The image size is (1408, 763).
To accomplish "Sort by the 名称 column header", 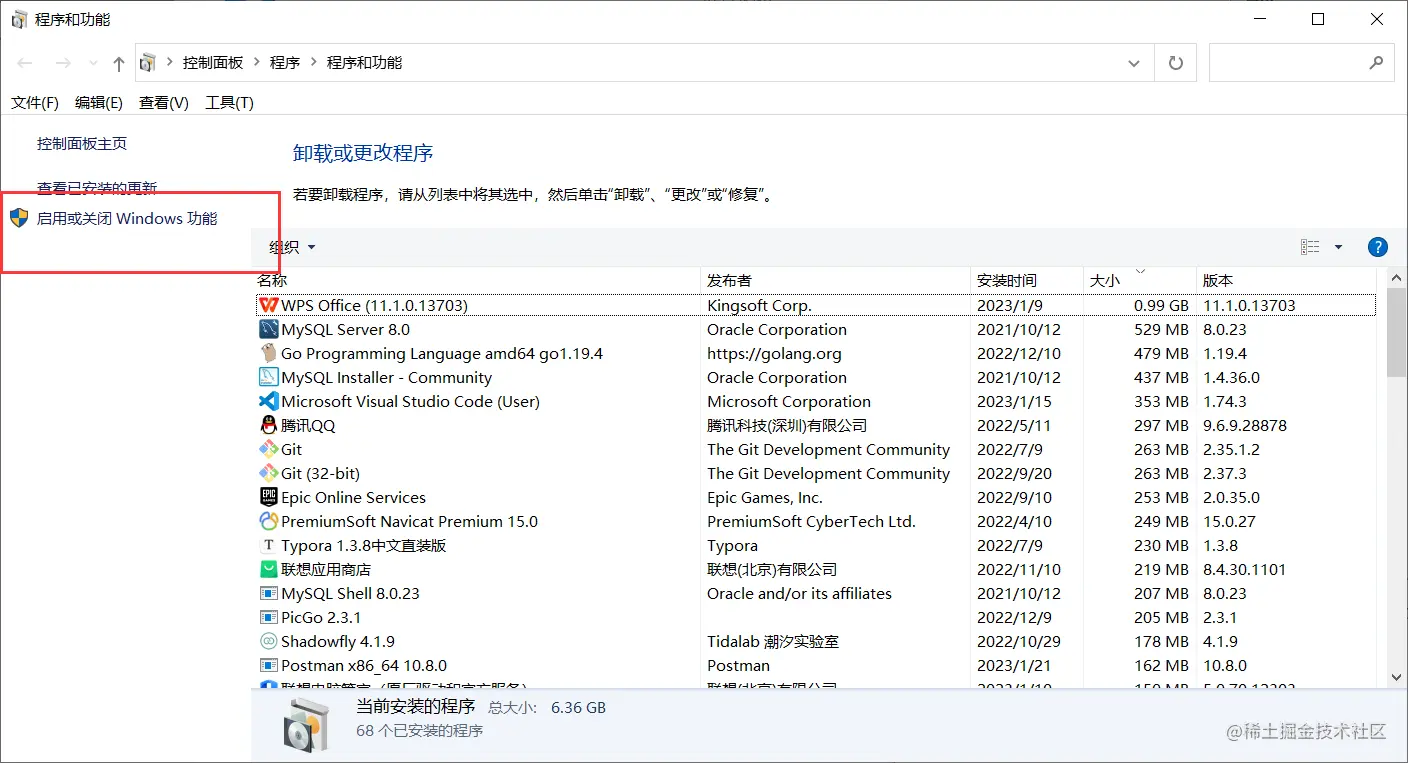I will 478,280.
